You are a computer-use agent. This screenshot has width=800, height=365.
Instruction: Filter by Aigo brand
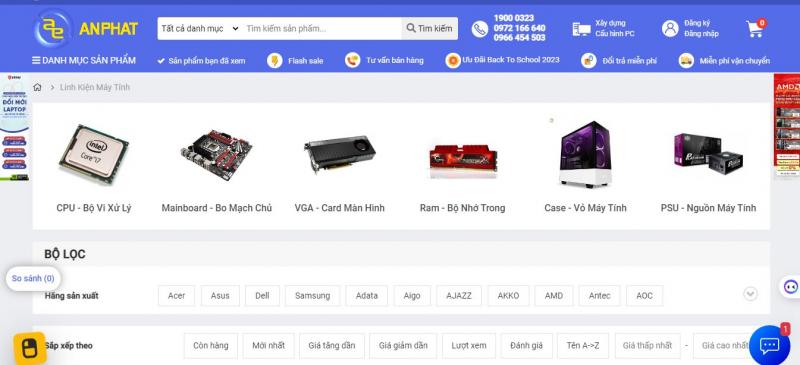(412, 296)
